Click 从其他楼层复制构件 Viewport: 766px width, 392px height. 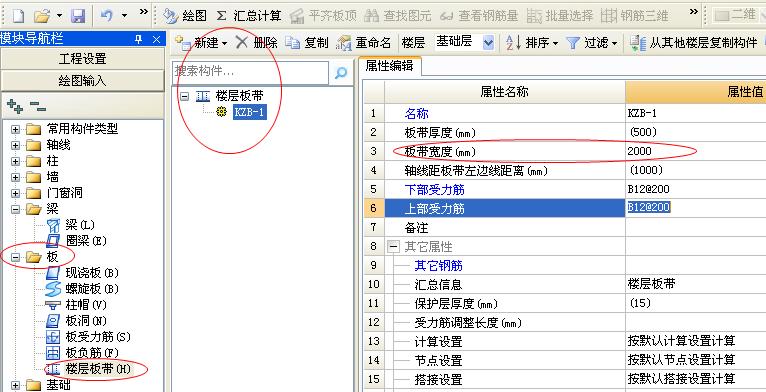click(694, 43)
